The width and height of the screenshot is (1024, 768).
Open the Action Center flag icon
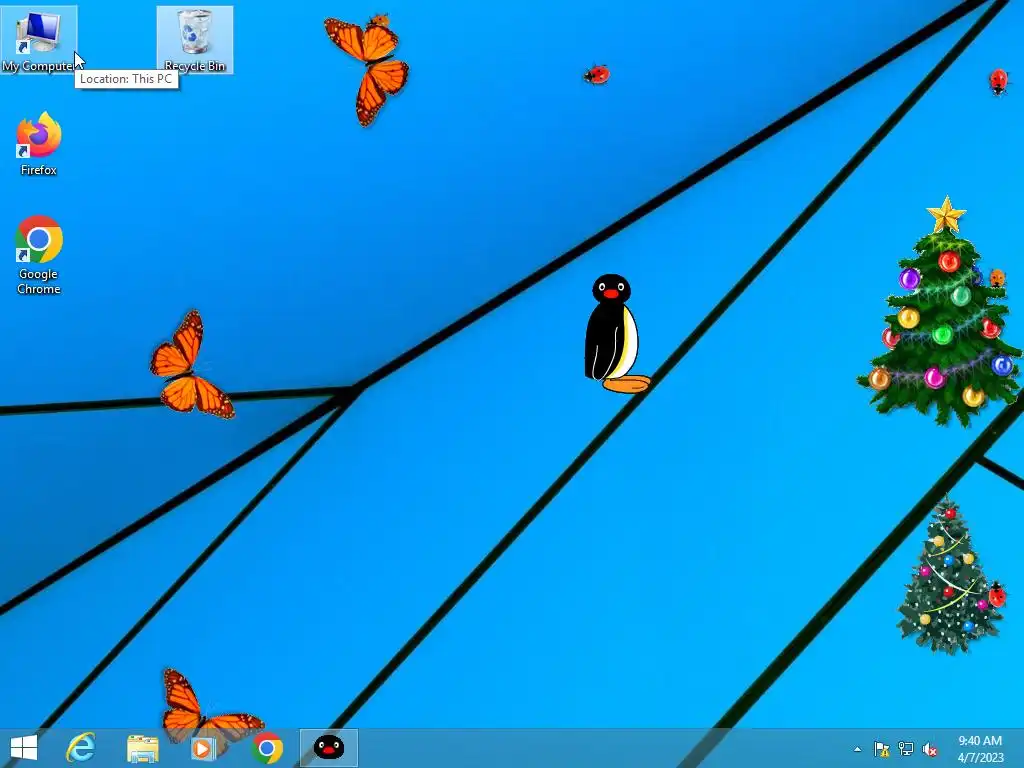click(x=882, y=749)
